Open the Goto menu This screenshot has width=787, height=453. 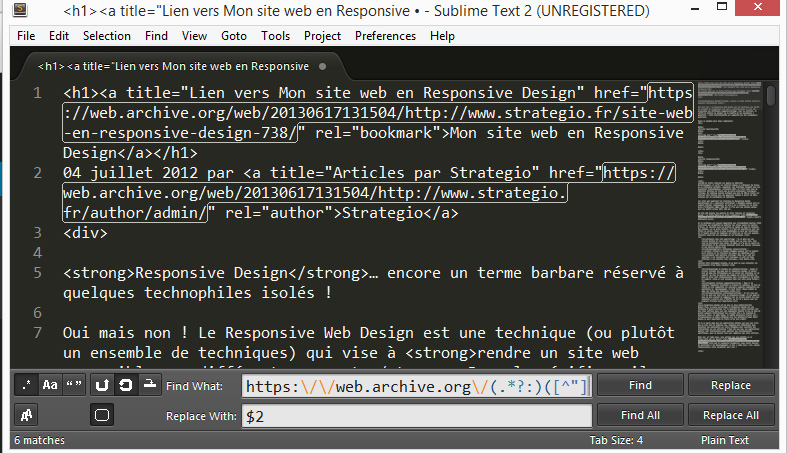[234, 36]
